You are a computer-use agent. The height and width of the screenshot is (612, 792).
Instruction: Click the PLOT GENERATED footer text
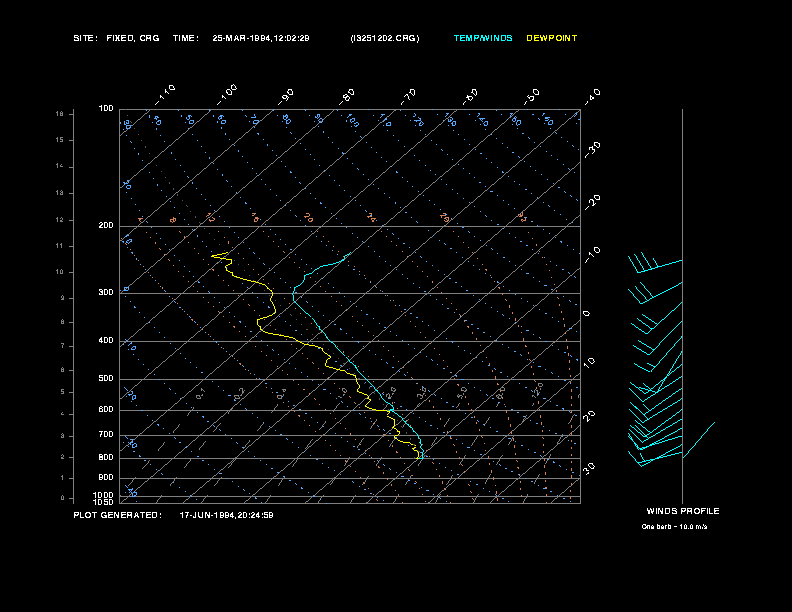173,516
